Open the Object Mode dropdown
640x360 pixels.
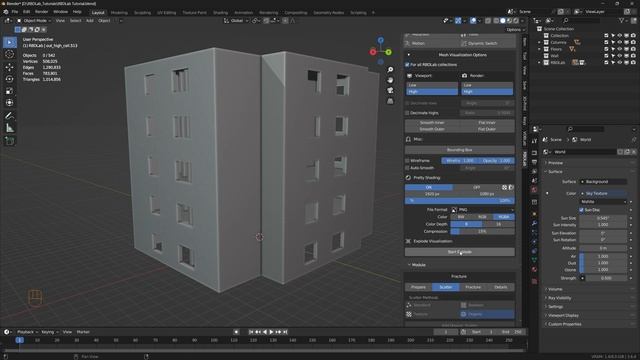pyautogui.click(x=34, y=20)
